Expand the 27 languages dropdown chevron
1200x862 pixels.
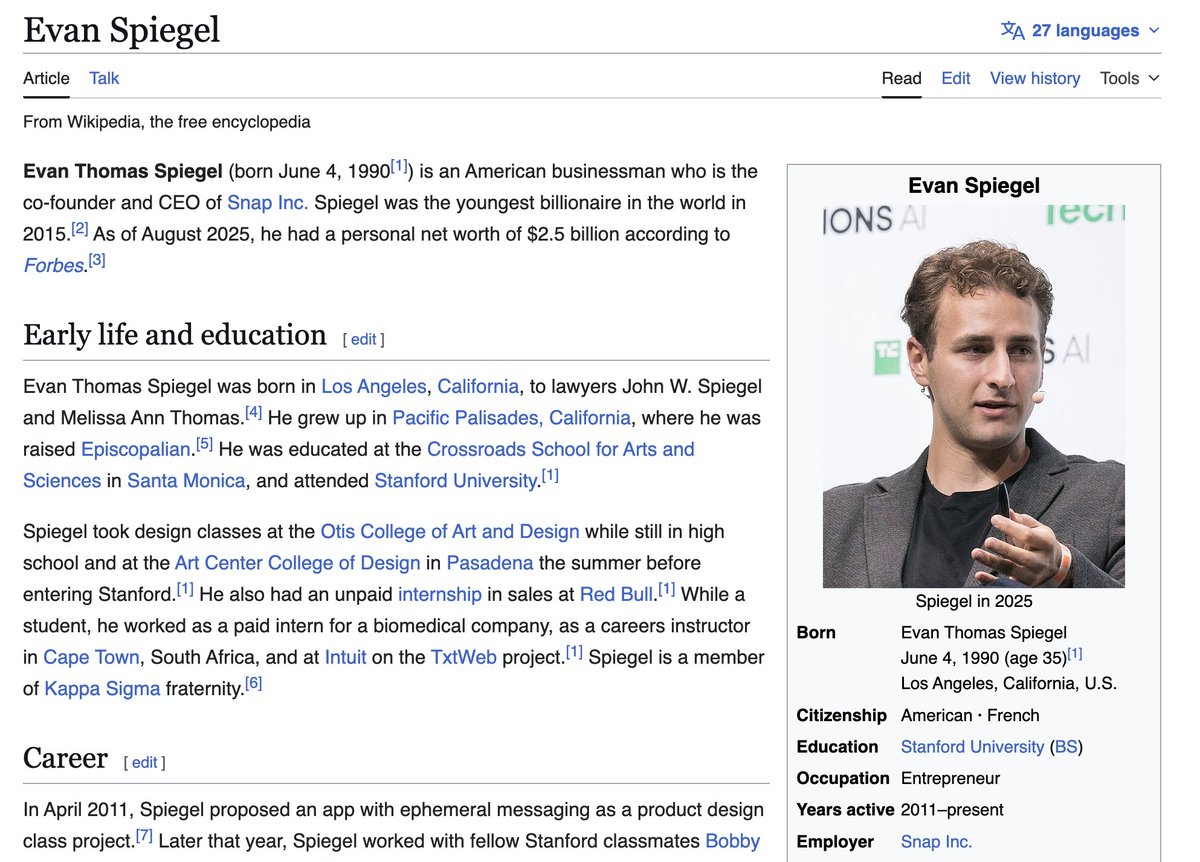[x=1154, y=31]
